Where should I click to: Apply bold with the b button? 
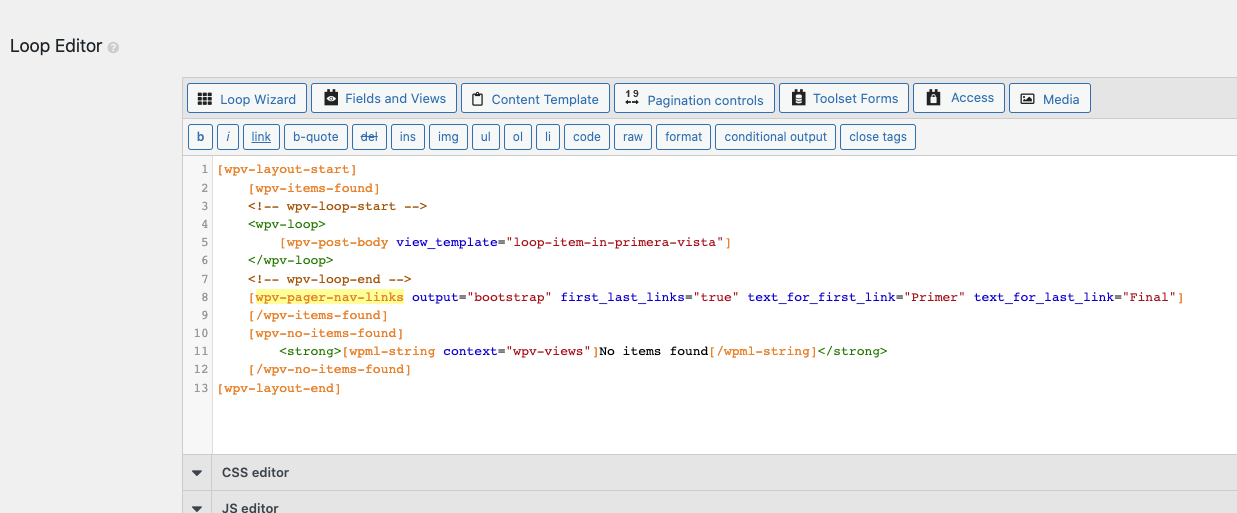point(200,137)
